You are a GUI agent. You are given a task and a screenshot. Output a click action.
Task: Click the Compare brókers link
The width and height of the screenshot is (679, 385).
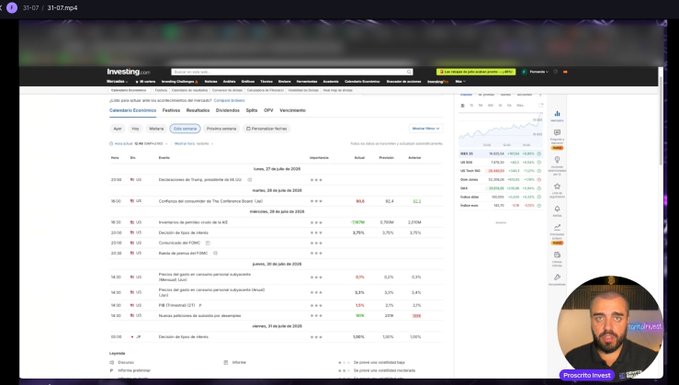tap(229, 100)
